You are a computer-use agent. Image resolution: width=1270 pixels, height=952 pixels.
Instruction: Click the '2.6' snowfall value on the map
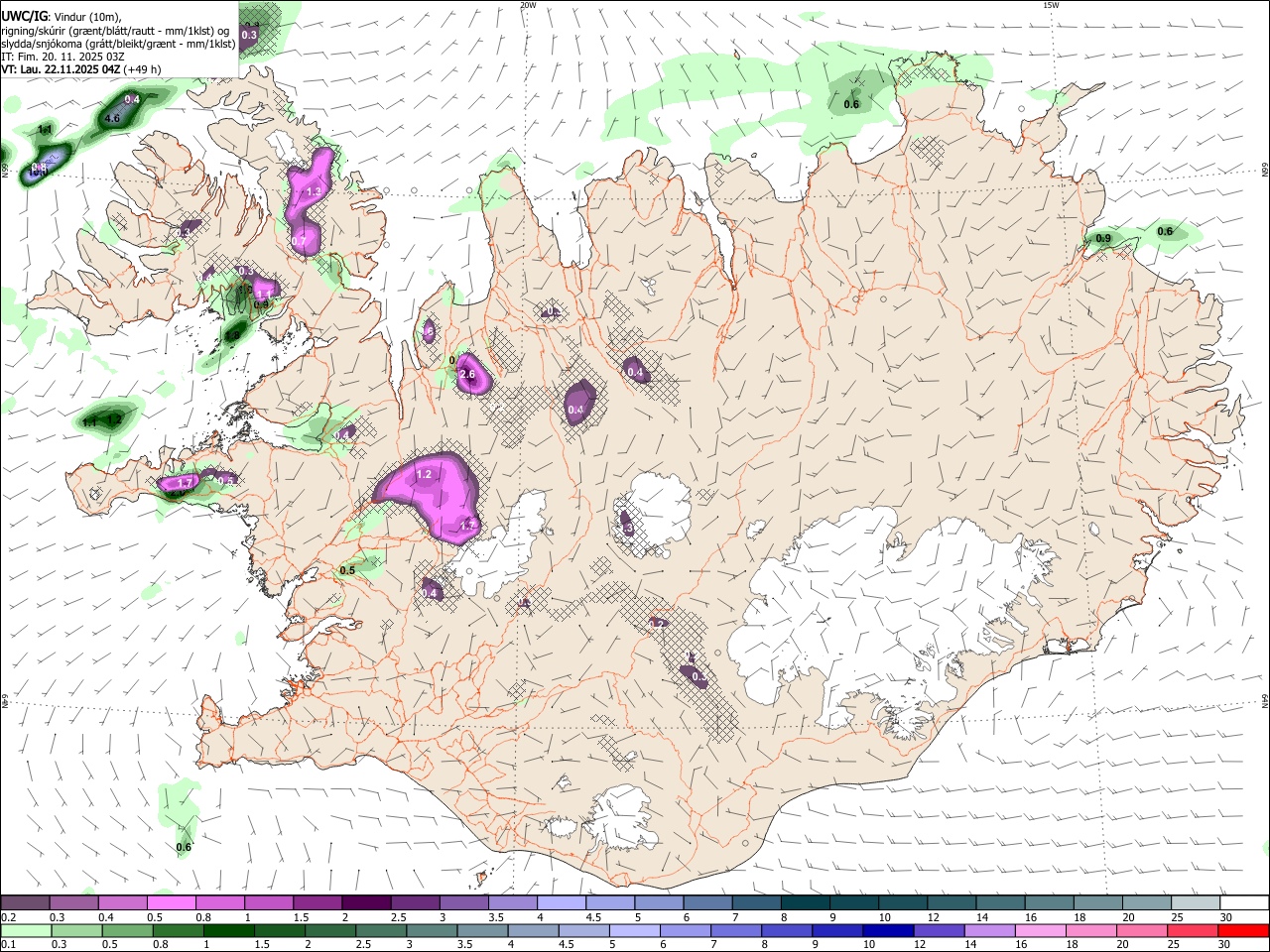coord(468,375)
